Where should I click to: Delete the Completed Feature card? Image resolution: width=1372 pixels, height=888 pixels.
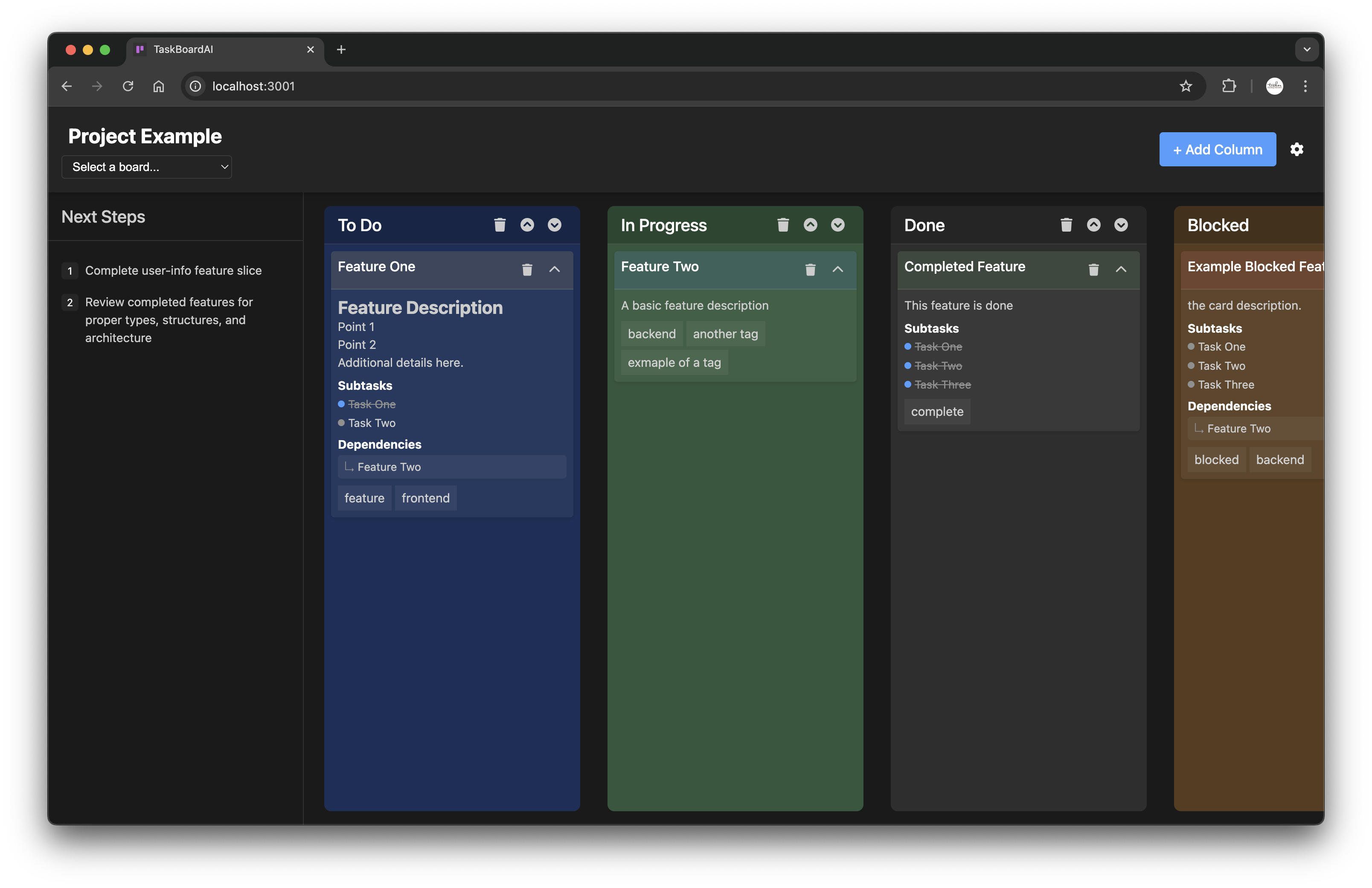click(x=1093, y=269)
